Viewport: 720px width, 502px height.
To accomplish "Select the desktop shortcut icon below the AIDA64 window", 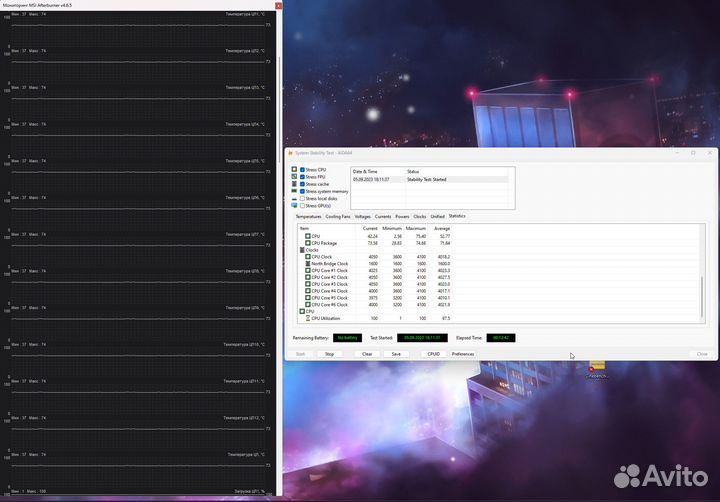I will click(596, 367).
